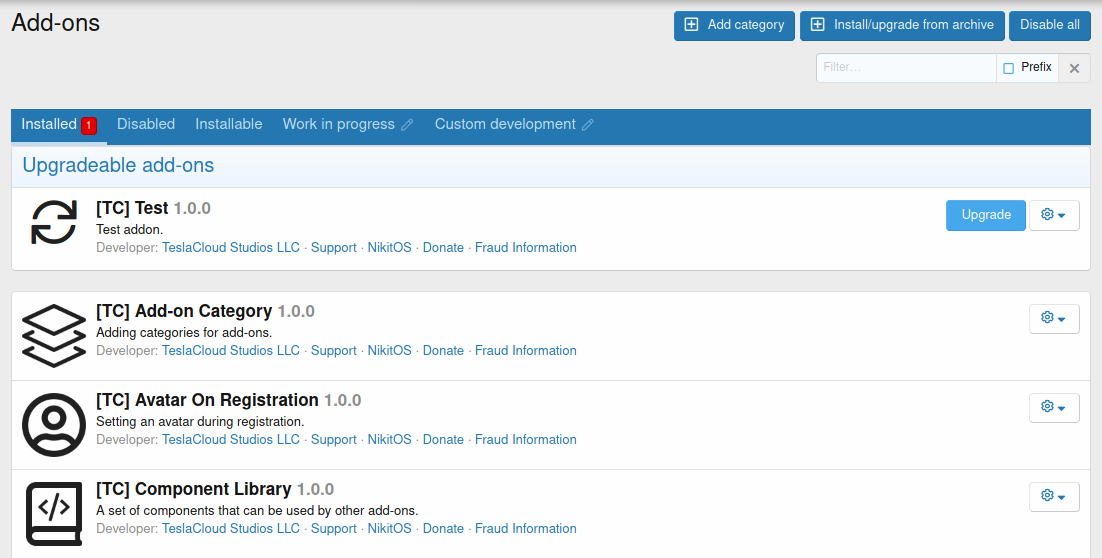Screen dimensions: 1102x558
Task: Click the Add-on Category layers icon
Action: 54,335
